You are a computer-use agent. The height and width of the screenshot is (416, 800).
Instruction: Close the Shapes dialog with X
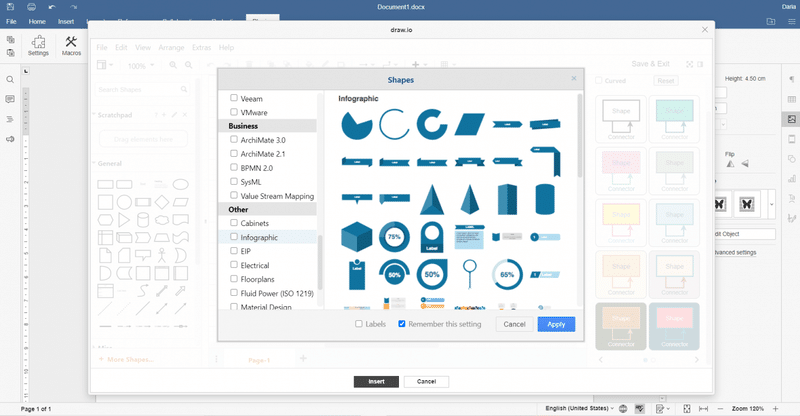tap(573, 78)
